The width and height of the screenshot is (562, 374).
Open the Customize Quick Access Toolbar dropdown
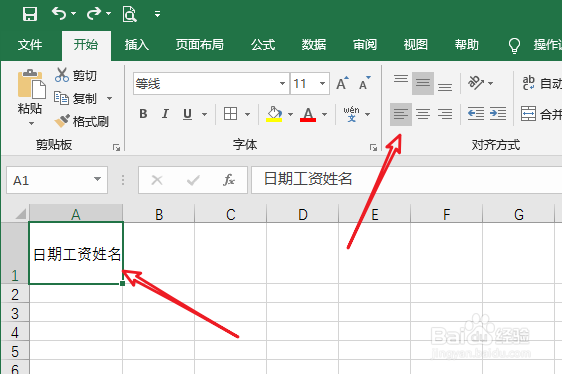[x=157, y=14]
